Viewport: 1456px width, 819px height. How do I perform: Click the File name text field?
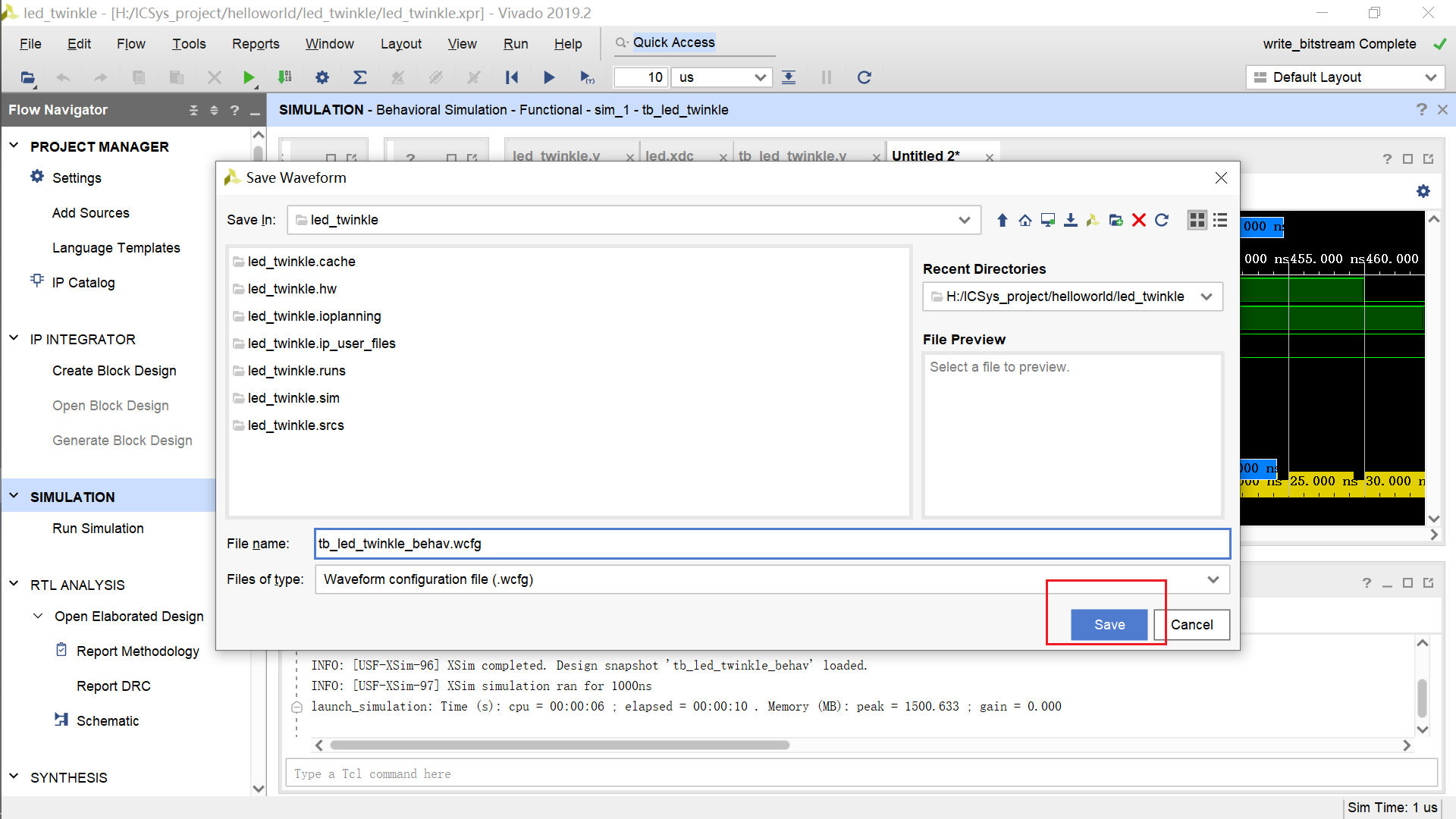tap(771, 544)
